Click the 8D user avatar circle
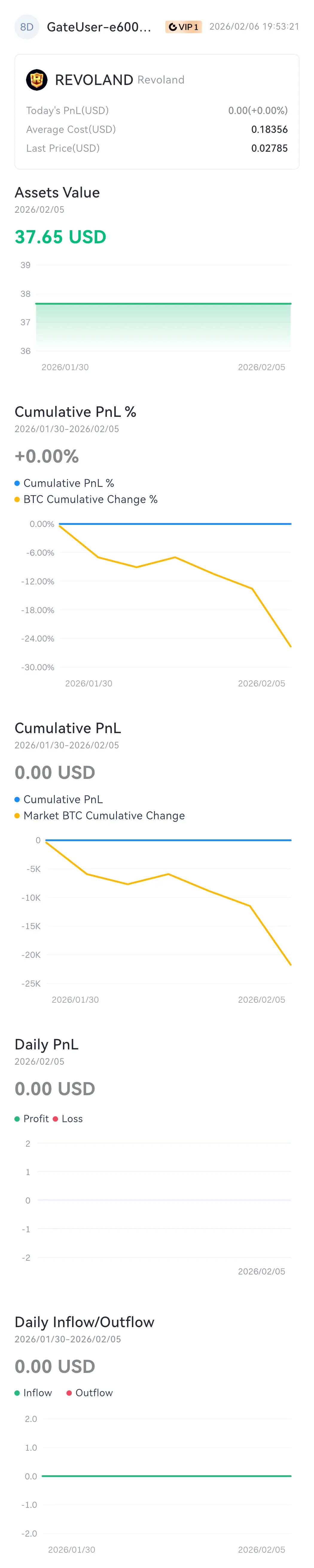 (27, 27)
